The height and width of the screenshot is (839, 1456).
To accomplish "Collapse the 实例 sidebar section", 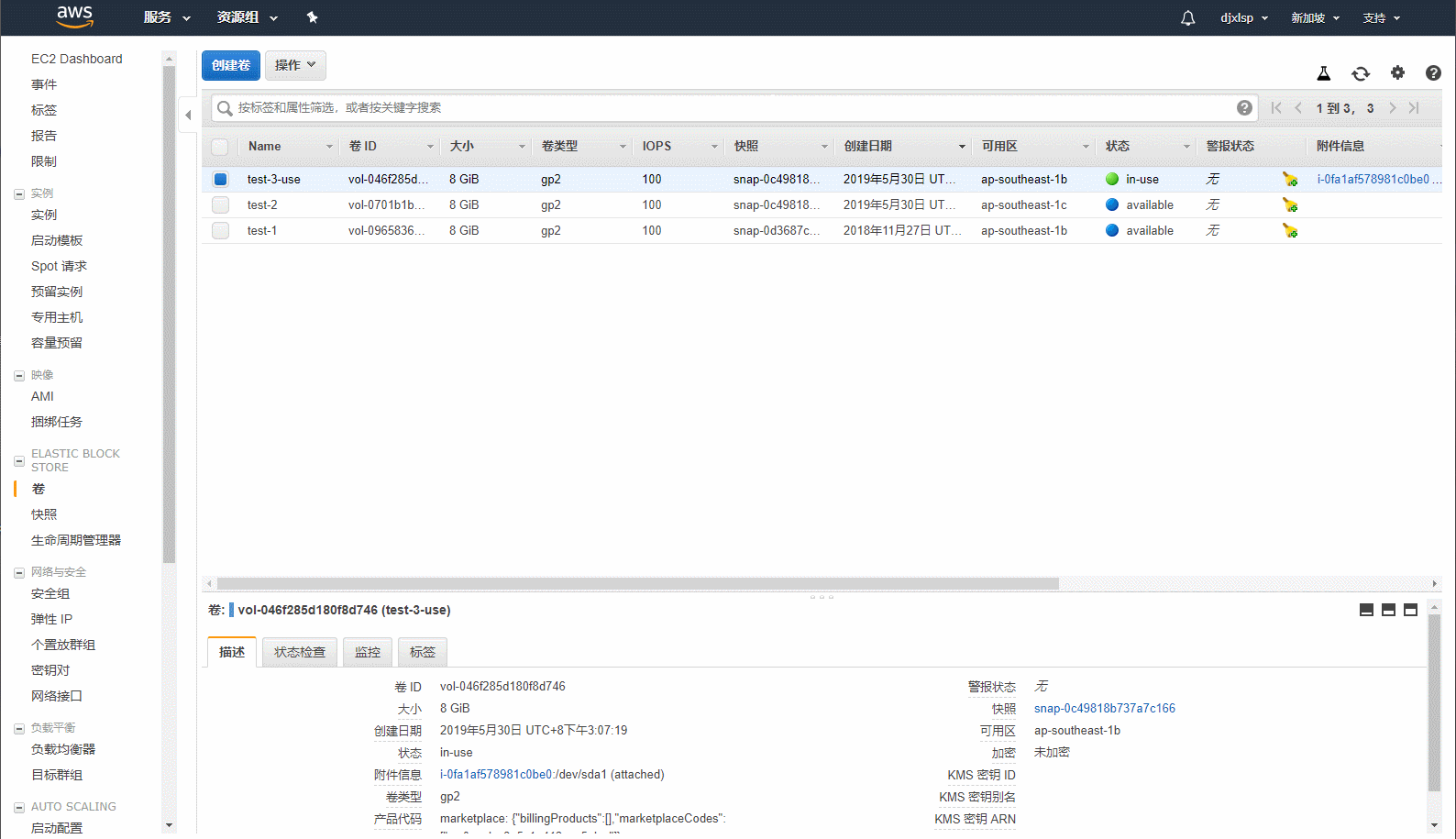I will [19, 193].
